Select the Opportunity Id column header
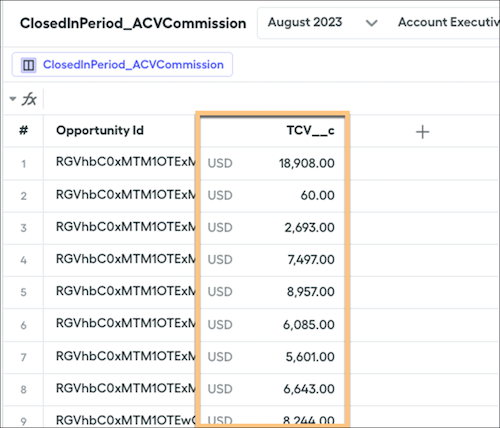 click(119, 131)
